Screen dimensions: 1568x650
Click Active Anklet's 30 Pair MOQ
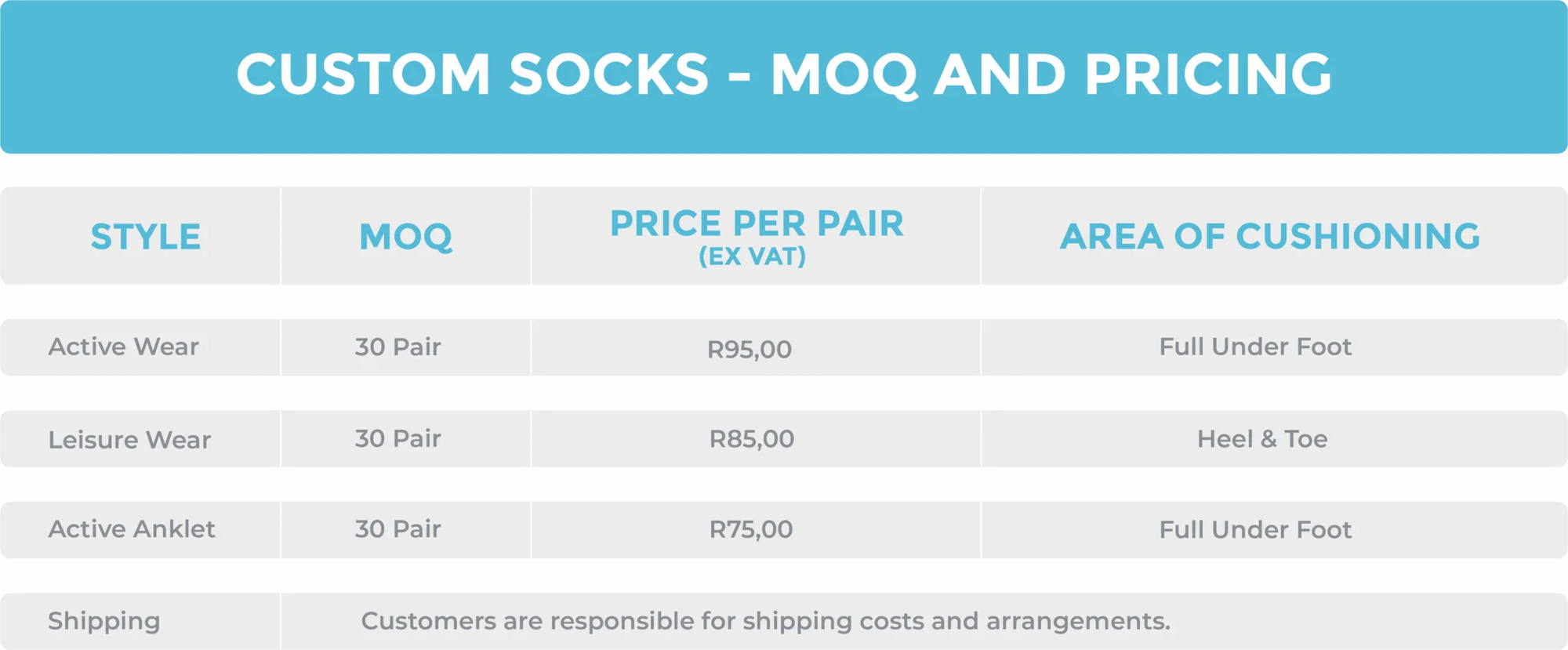pyautogui.click(x=397, y=529)
